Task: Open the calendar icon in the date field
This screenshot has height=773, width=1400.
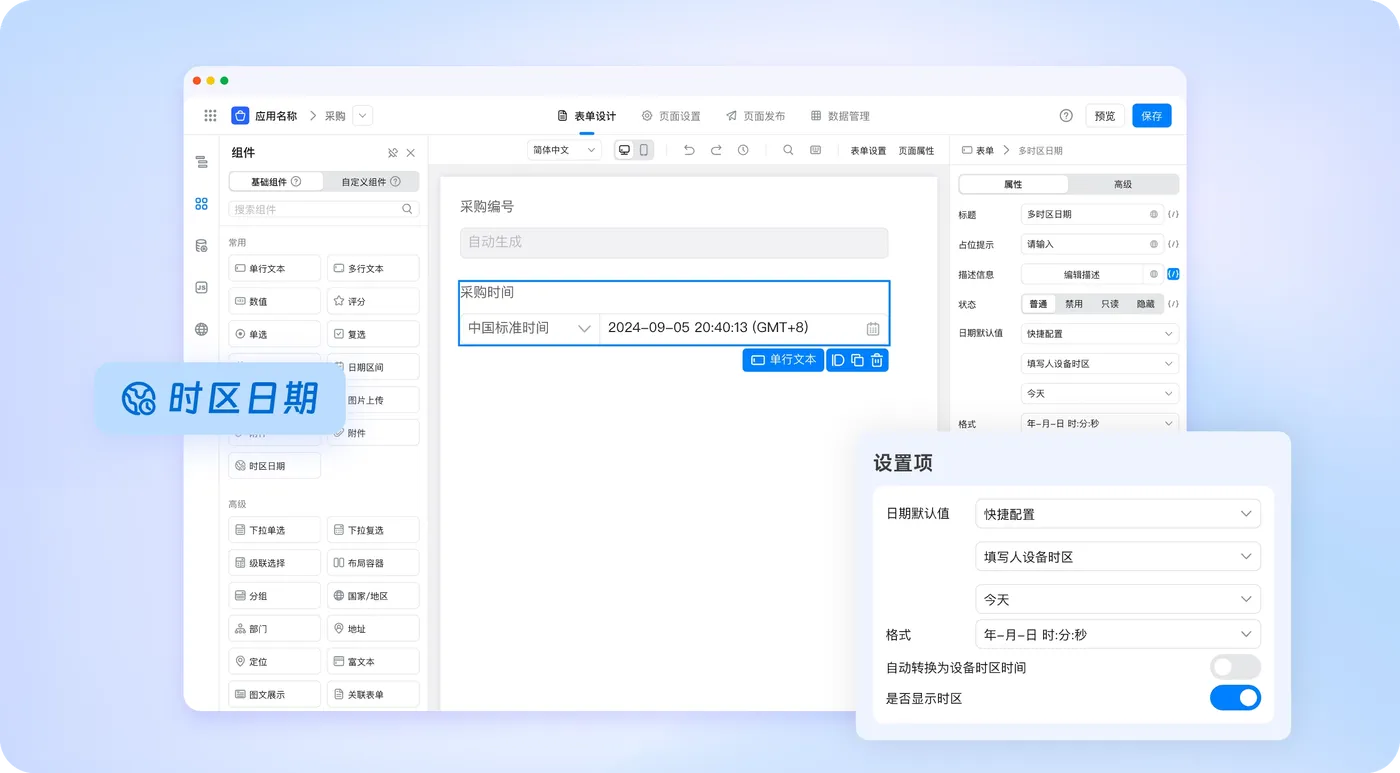Action: (873, 328)
